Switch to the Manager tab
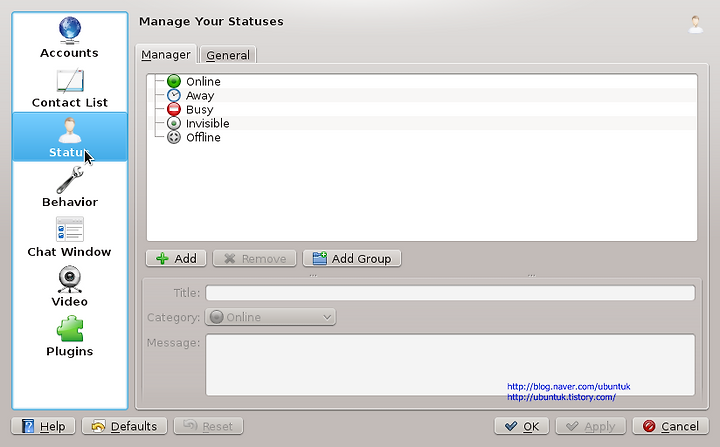This screenshot has height=447, width=720. click(166, 54)
